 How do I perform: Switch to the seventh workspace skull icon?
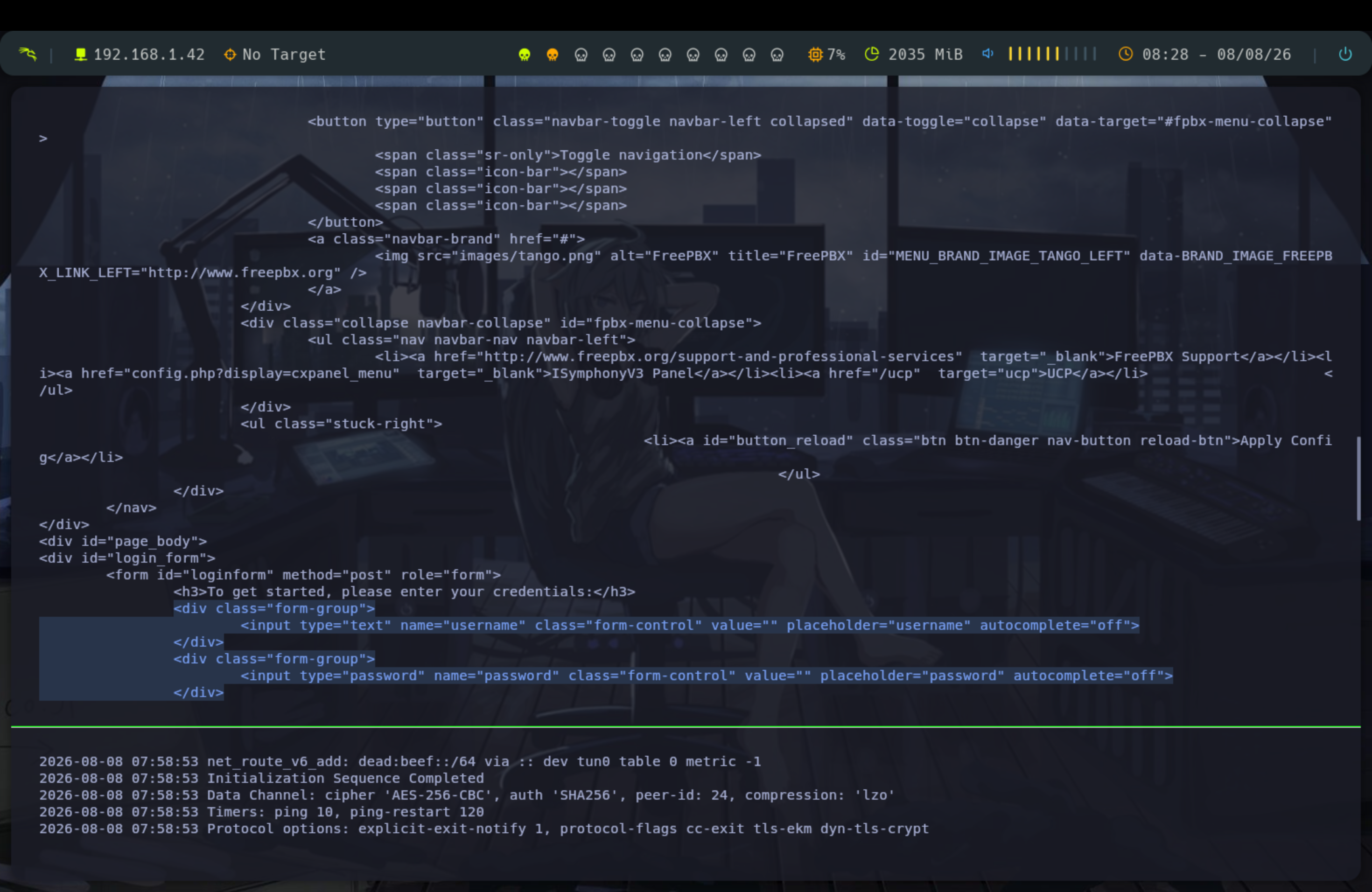(693, 55)
